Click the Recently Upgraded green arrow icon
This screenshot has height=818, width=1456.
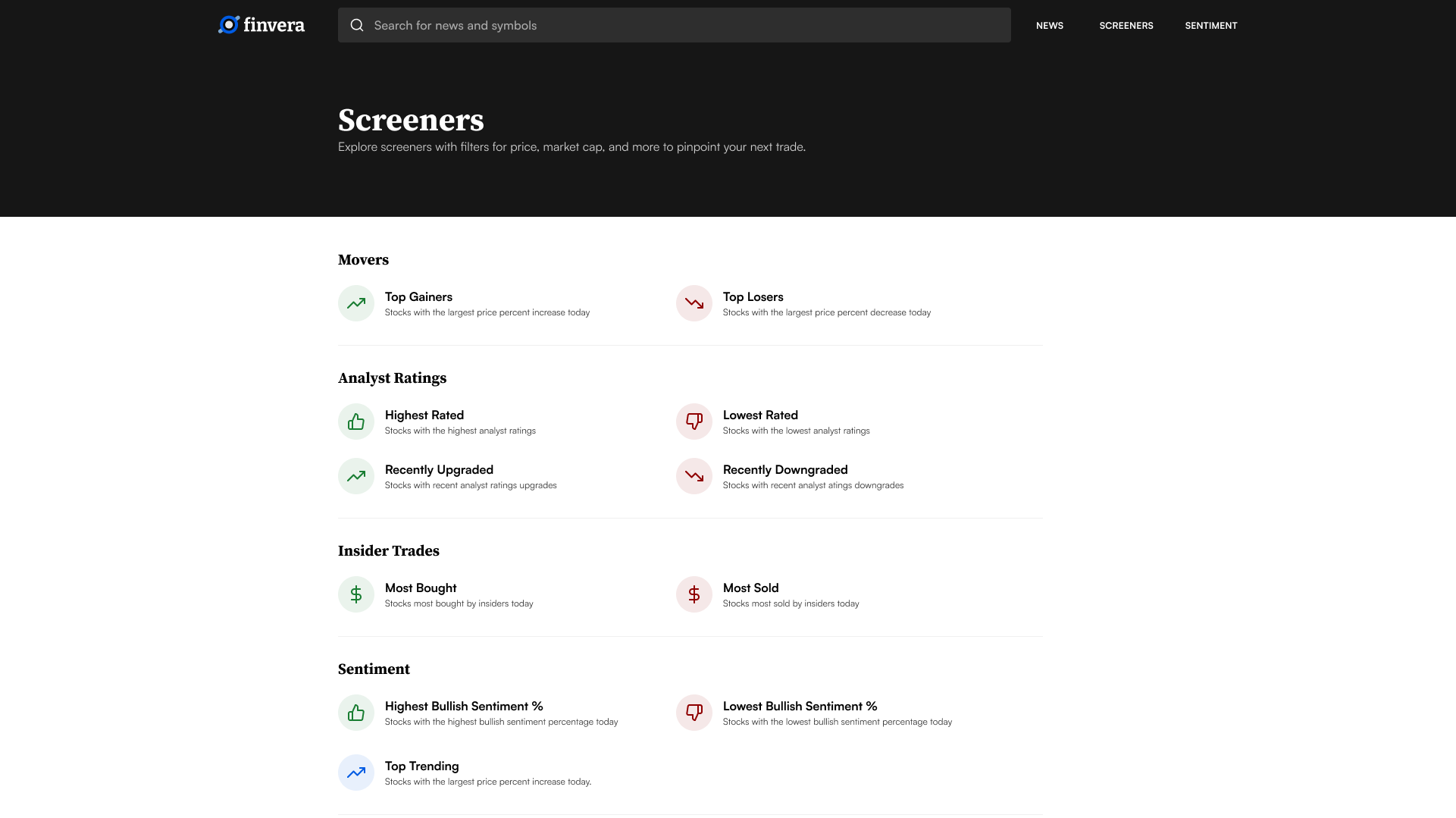(355, 476)
